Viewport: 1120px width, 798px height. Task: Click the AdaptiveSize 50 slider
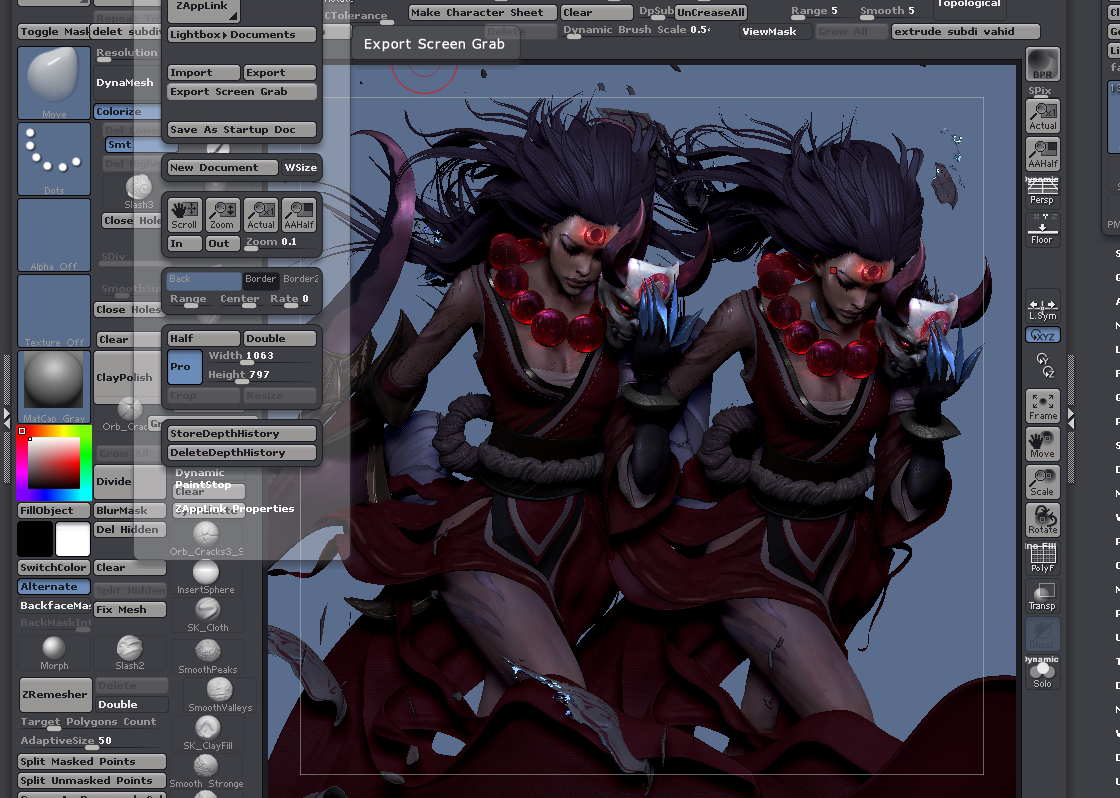(91, 742)
